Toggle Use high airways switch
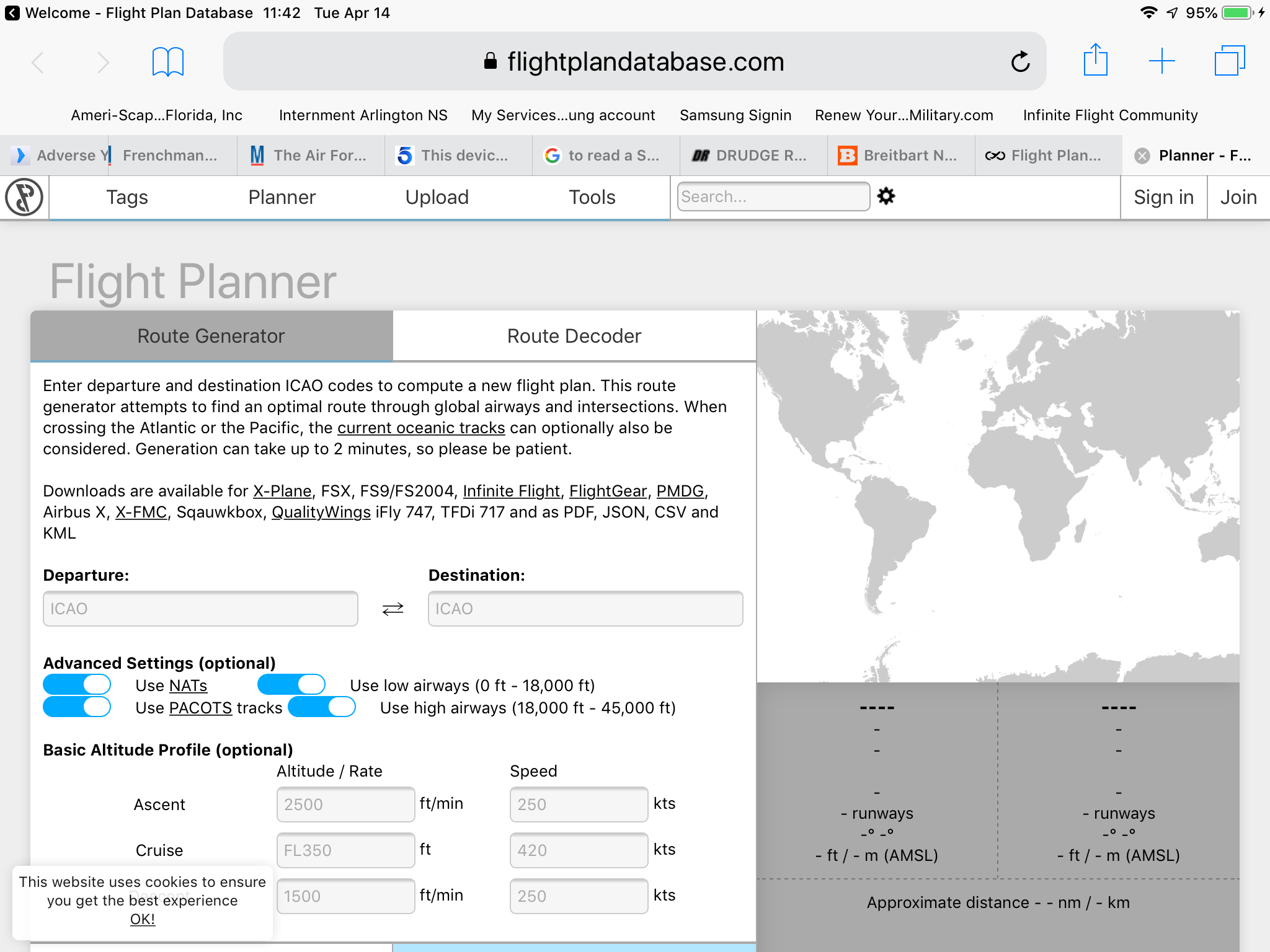1270x952 pixels. (322, 707)
